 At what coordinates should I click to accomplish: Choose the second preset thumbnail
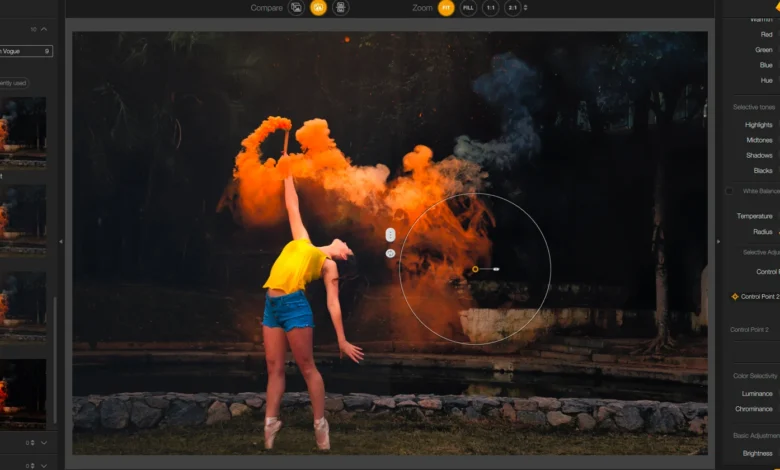(x=23, y=220)
